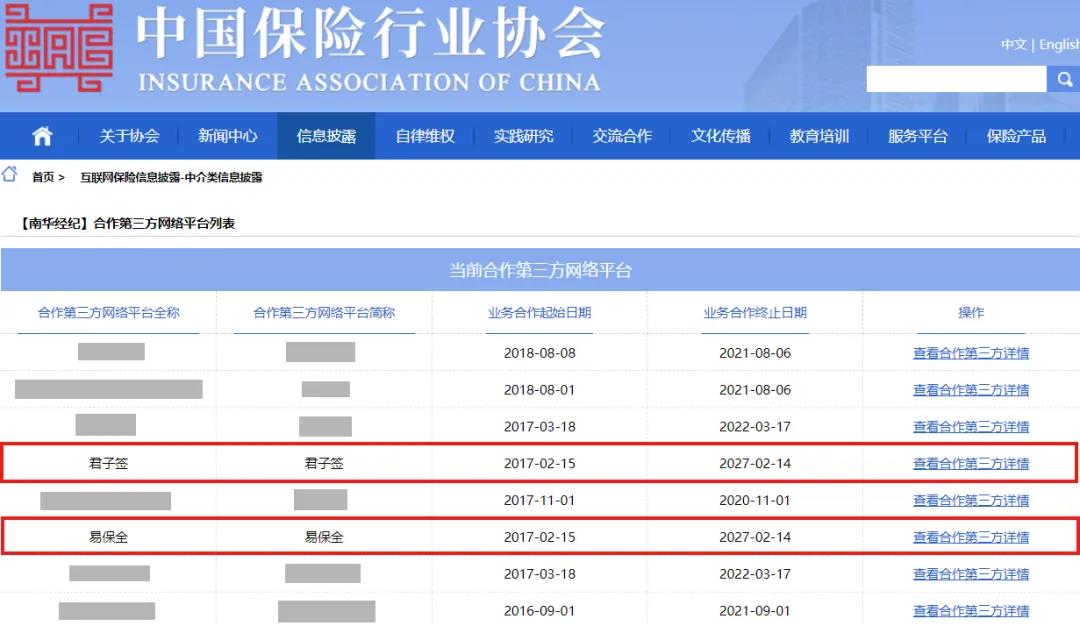Switch language to English
This screenshot has width=1080, height=626.
[x=1059, y=45]
